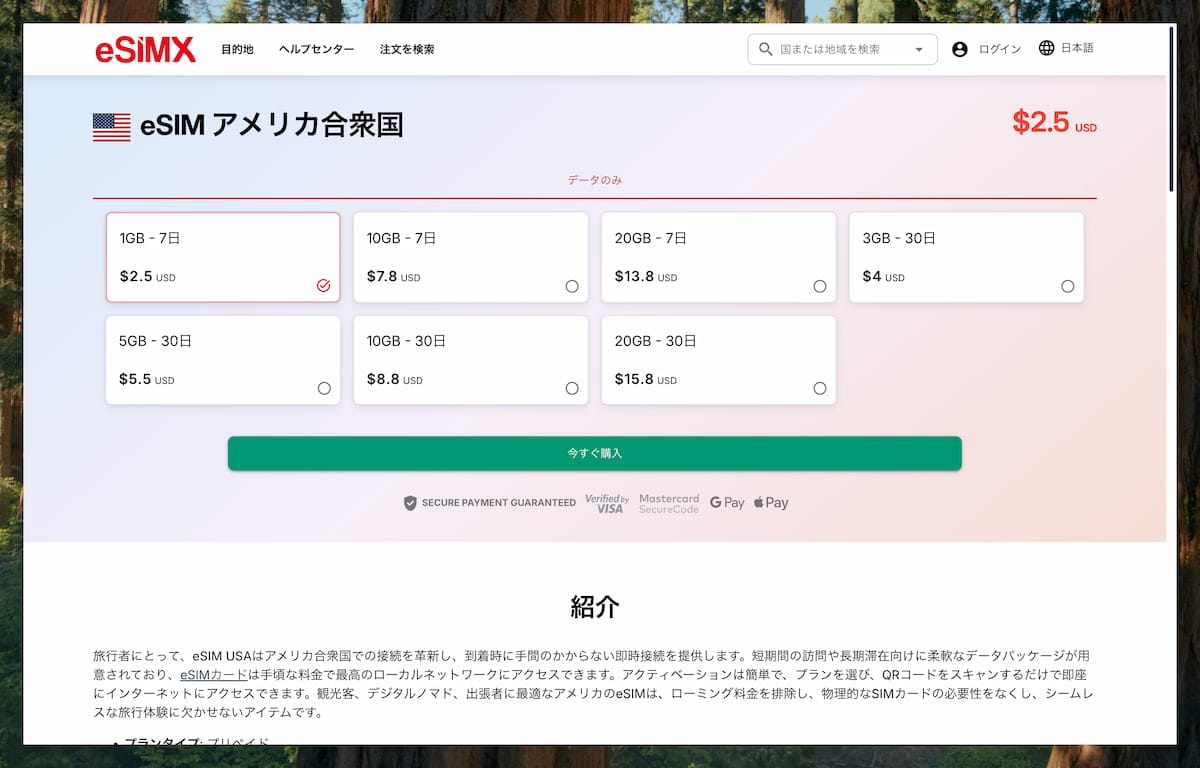Select the 5GB - 30日 plan radio
The width and height of the screenshot is (1200, 768).
coord(324,388)
